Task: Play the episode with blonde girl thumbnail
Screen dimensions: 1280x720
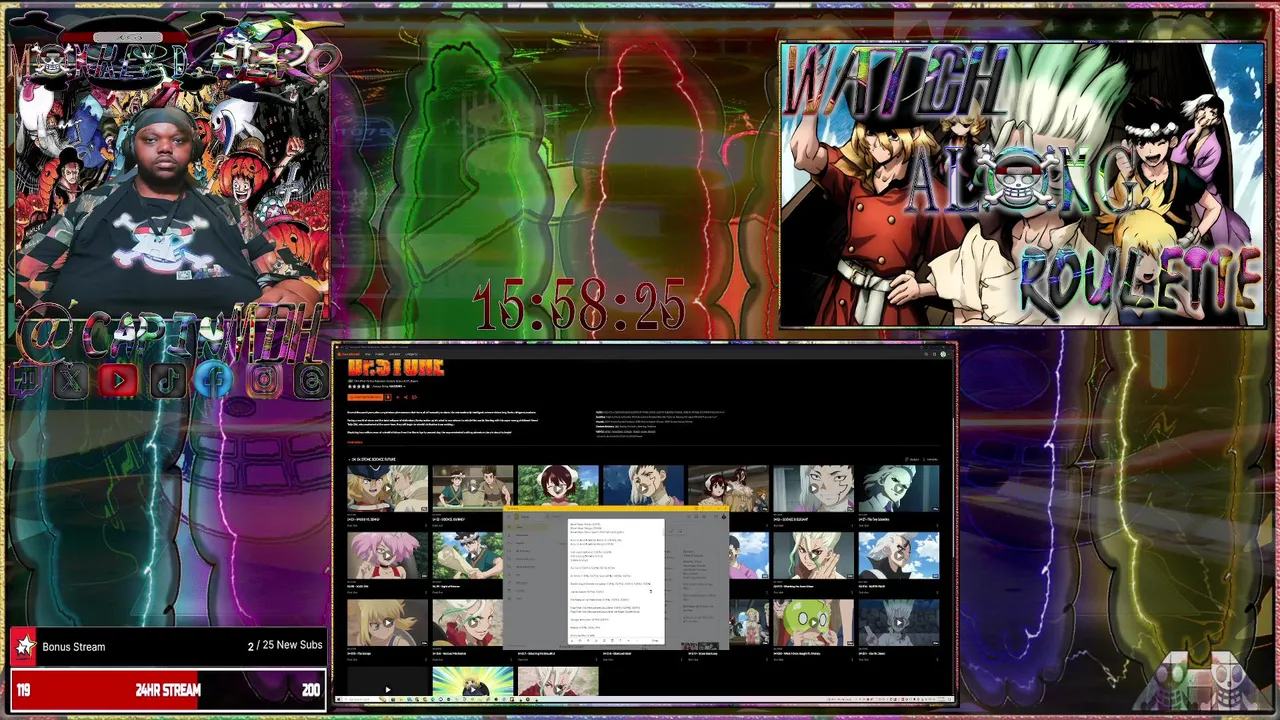Action: [x=387, y=623]
